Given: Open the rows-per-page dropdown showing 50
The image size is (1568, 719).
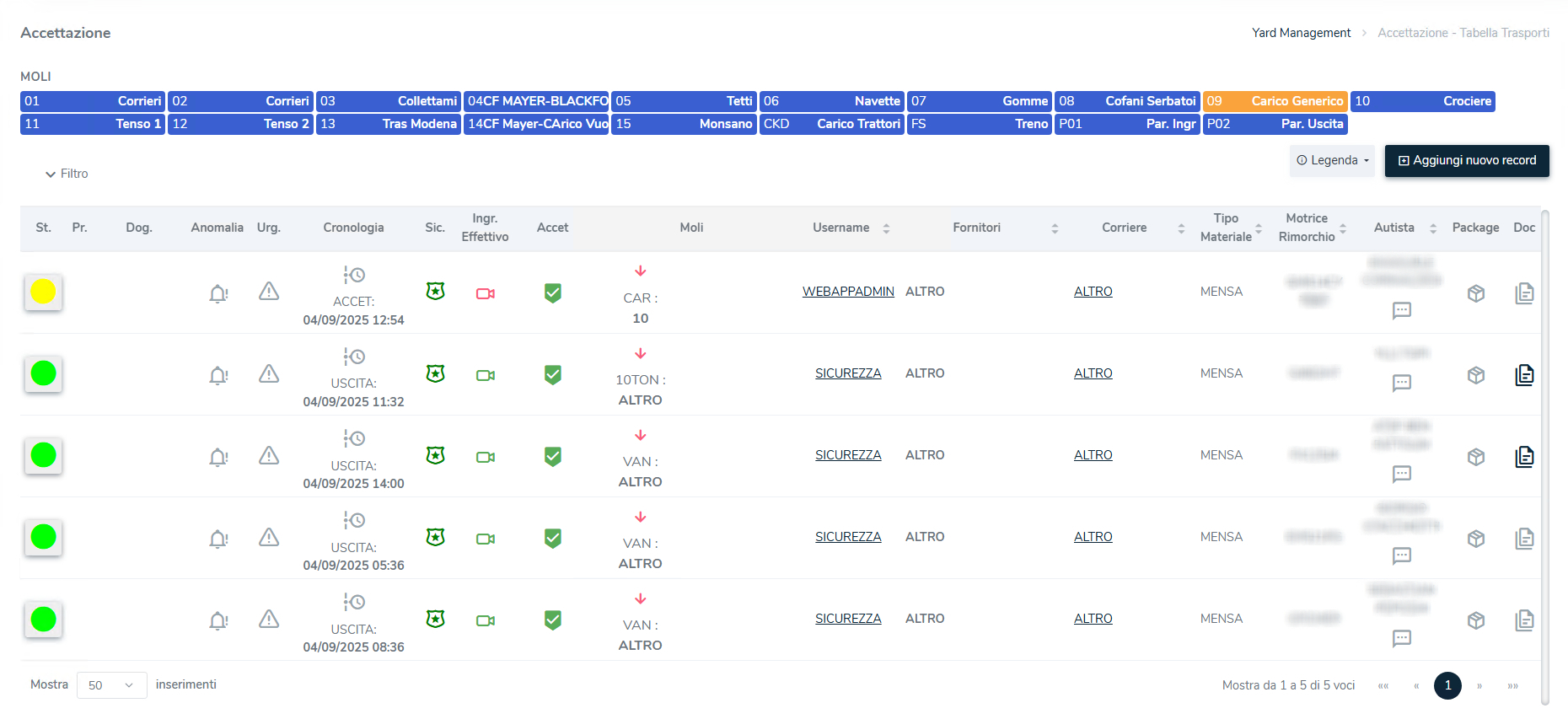Looking at the screenshot, I should 111,685.
